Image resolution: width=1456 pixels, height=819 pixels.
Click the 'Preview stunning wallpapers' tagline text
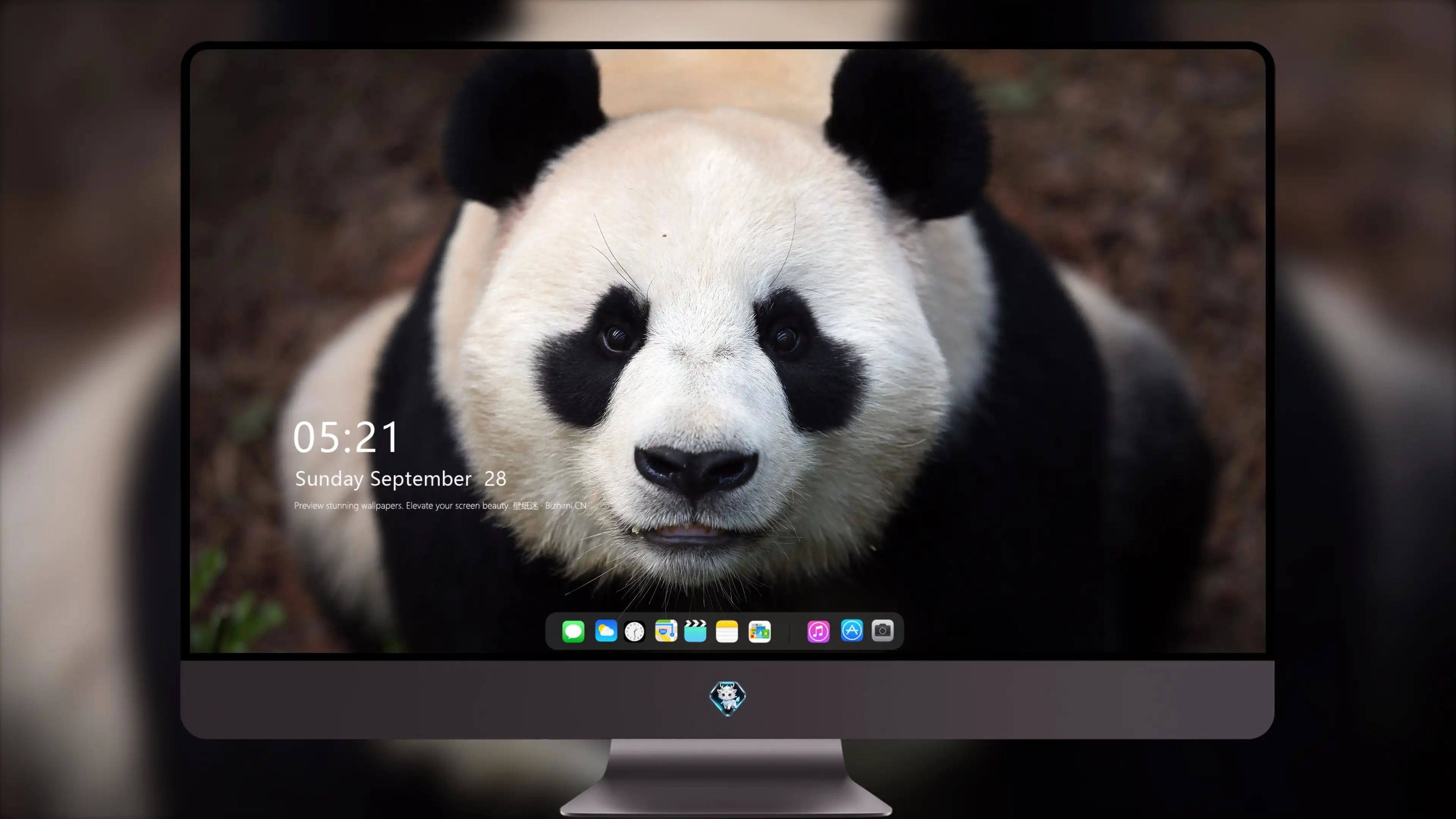(x=440, y=505)
